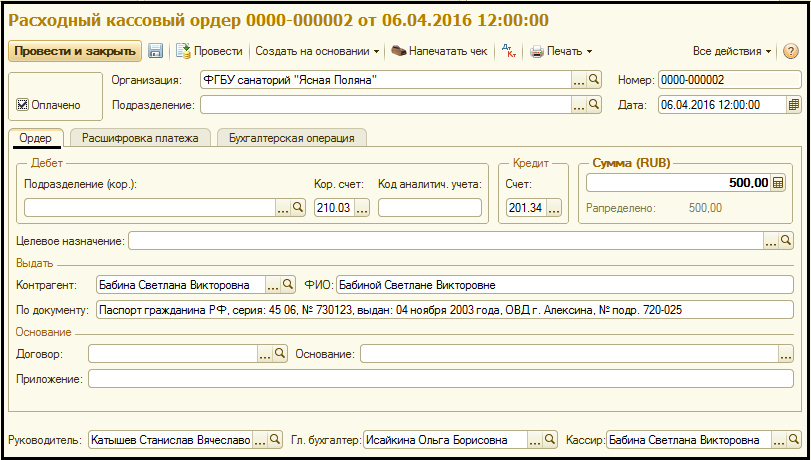Click the Сумма amount field 500,00
Screen dimensions: 811x460
pyautogui.click(x=678, y=183)
